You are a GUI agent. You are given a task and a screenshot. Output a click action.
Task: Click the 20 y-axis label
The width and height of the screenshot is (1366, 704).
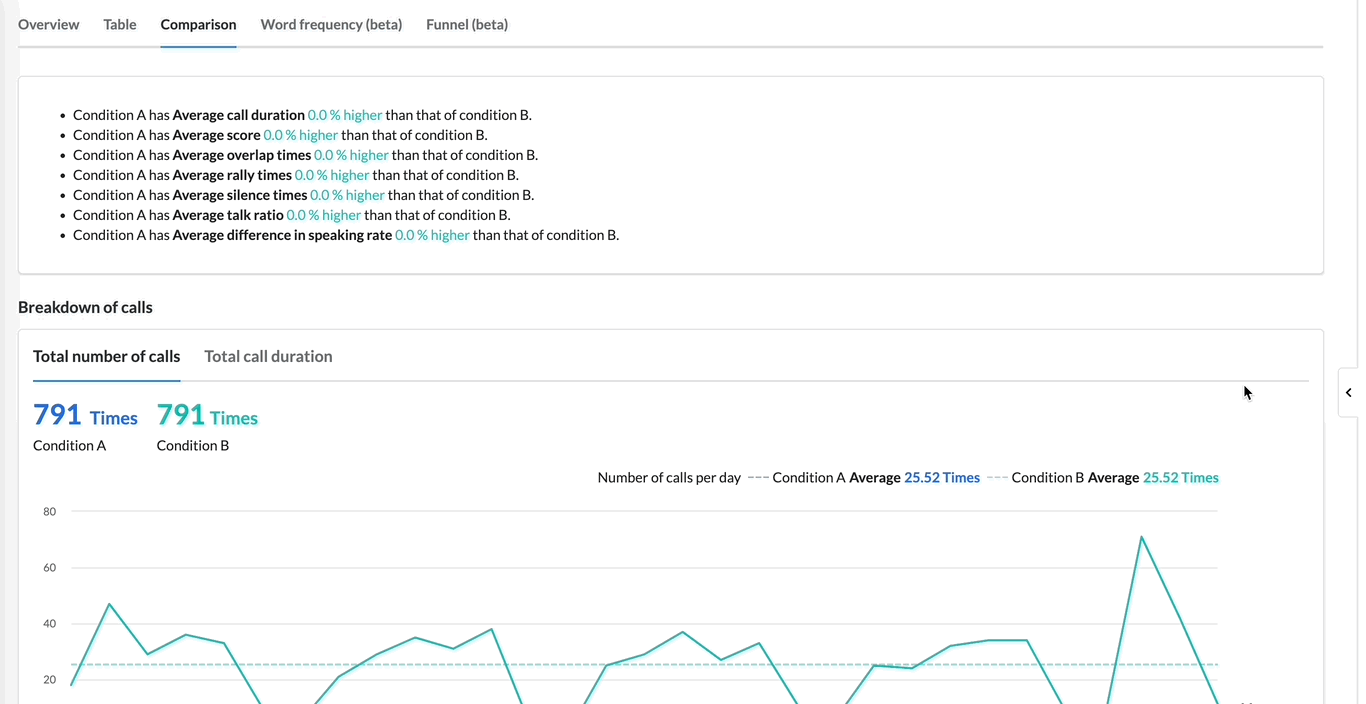pyautogui.click(x=49, y=680)
